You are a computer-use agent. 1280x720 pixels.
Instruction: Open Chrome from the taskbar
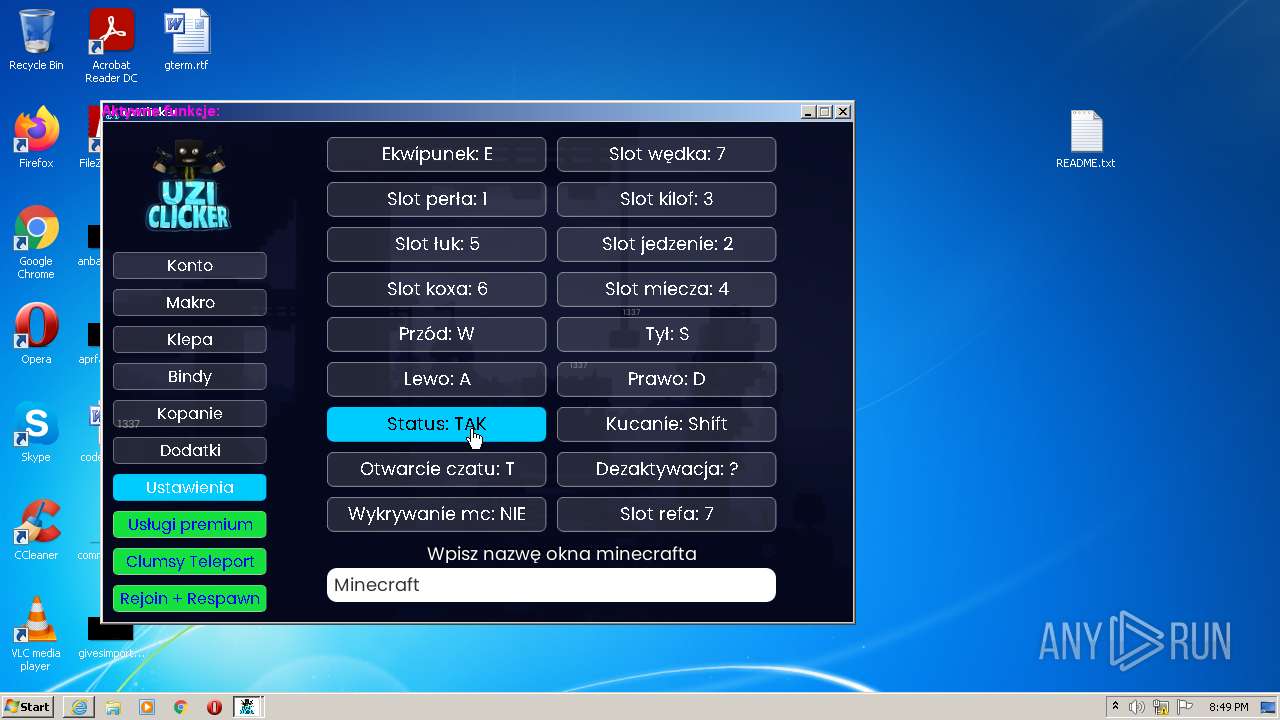point(181,707)
